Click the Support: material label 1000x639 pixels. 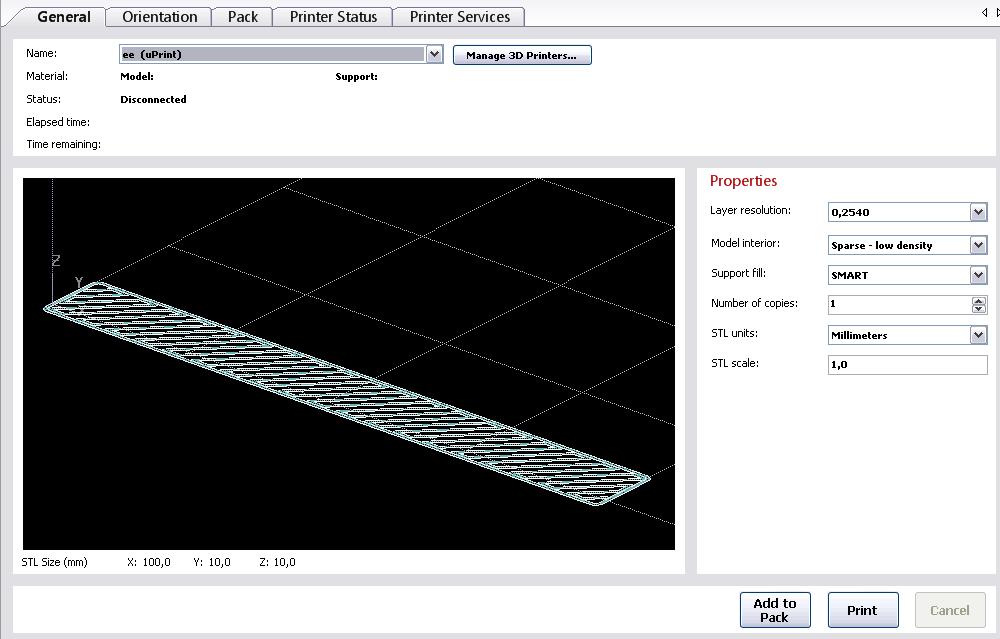point(357,77)
